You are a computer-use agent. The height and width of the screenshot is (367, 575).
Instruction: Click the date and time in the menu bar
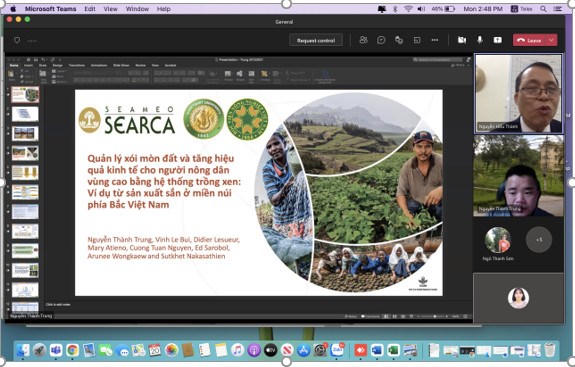483,9
